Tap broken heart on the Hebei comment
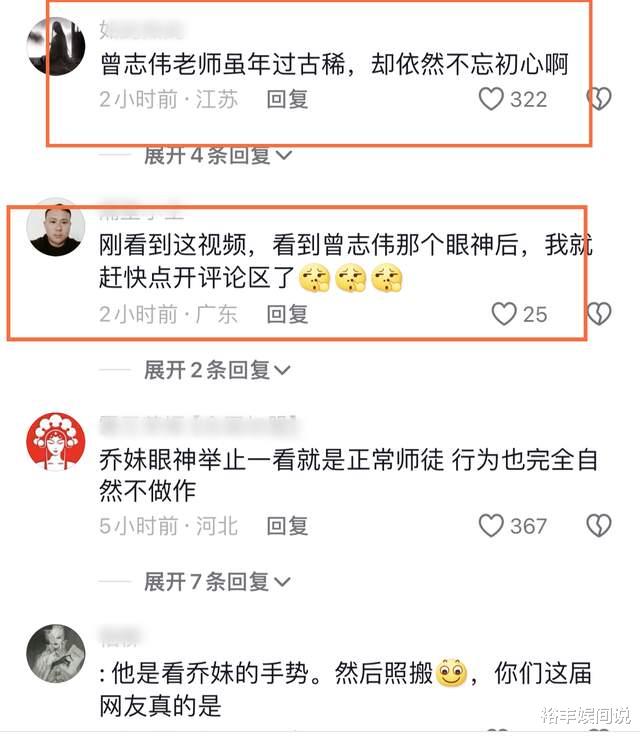 click(x=599, y=525)
